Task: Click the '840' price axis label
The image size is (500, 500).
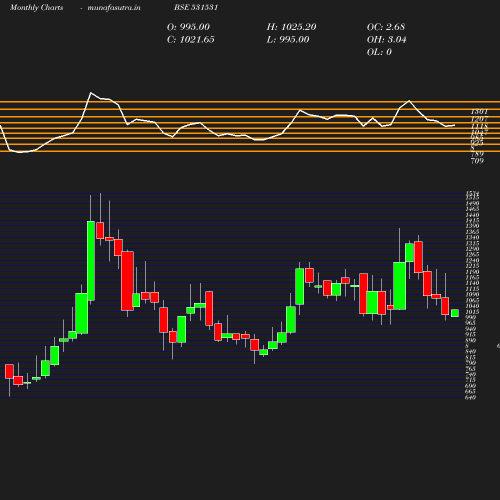Action: tap(471, 351)
